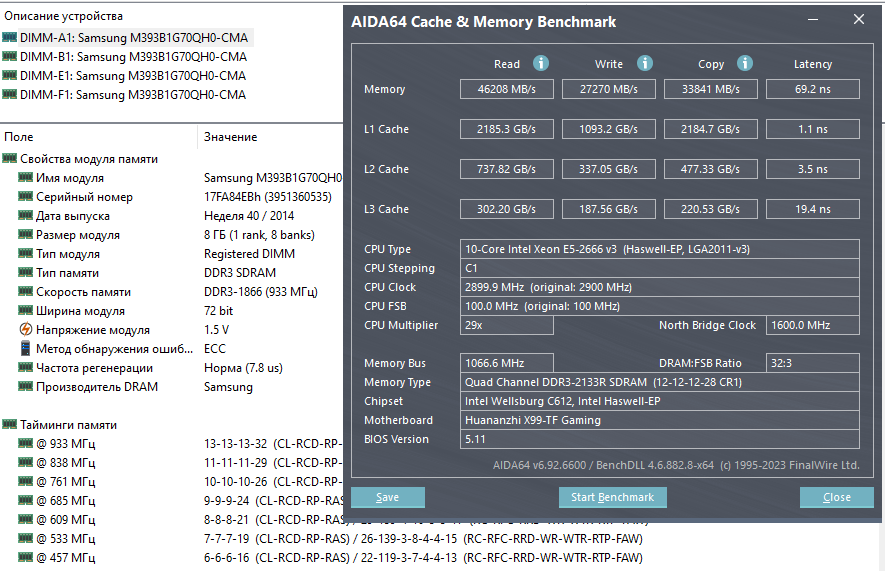885x571 pixels.
Task: Click L1 Cache Read value 2185.3 GB/s
Action: click(507, 129)
